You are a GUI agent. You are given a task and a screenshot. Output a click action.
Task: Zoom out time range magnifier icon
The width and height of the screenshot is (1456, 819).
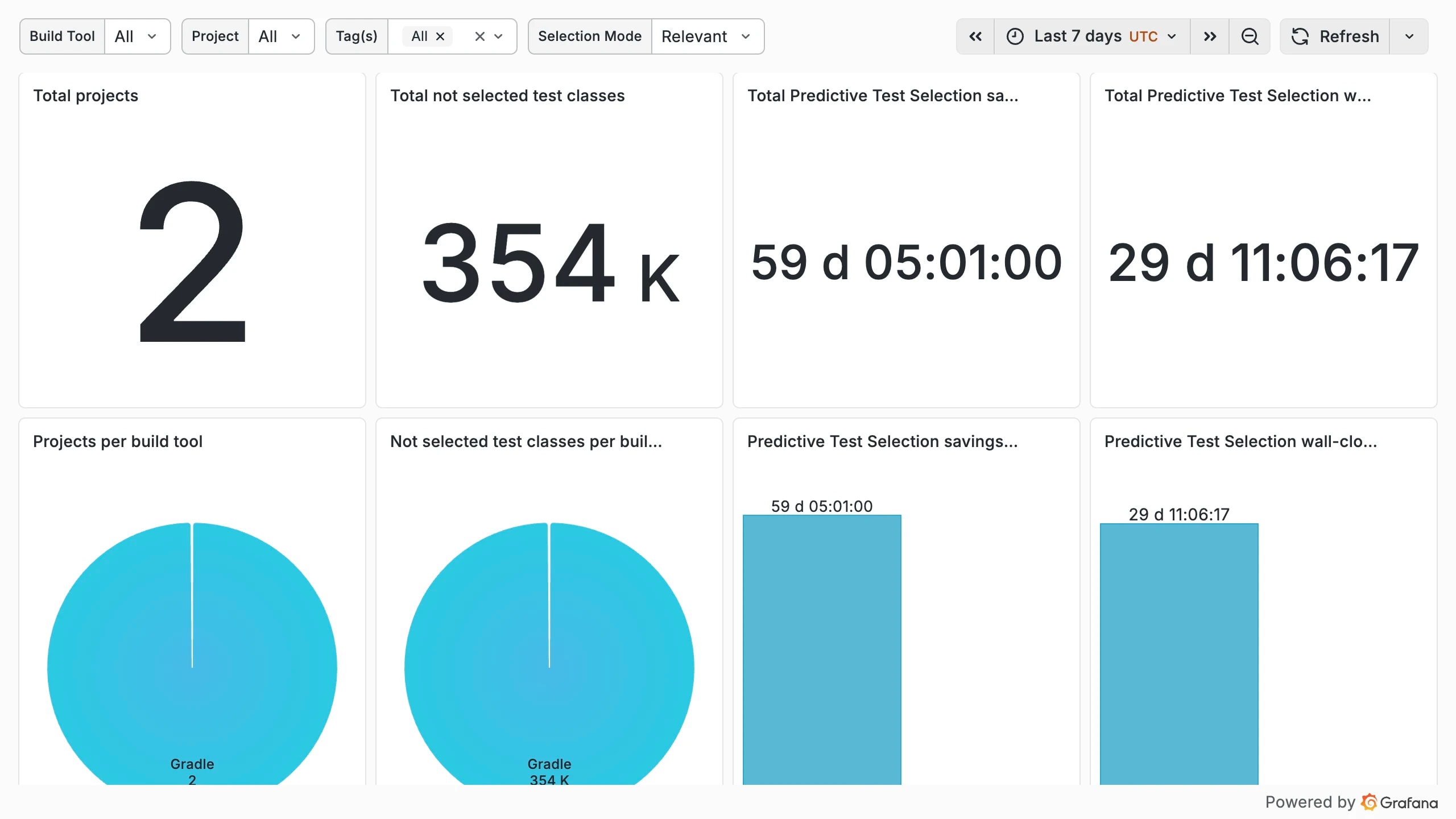pyautogui.click(x=1250, y=36)
